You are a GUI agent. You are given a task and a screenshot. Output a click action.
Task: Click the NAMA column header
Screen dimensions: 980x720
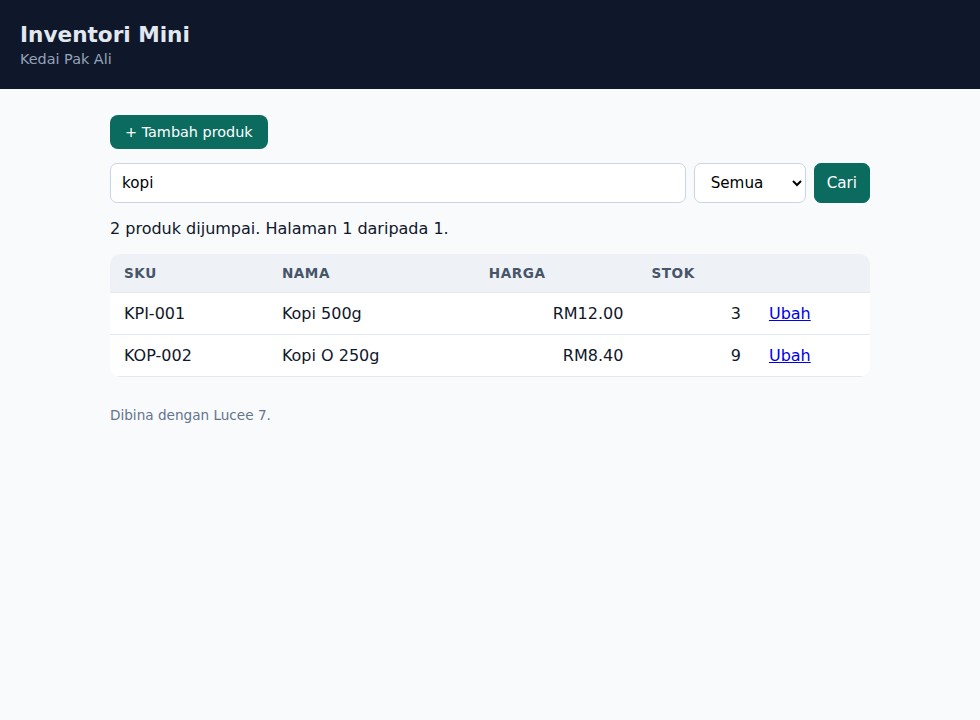click(x=306, y=273)
